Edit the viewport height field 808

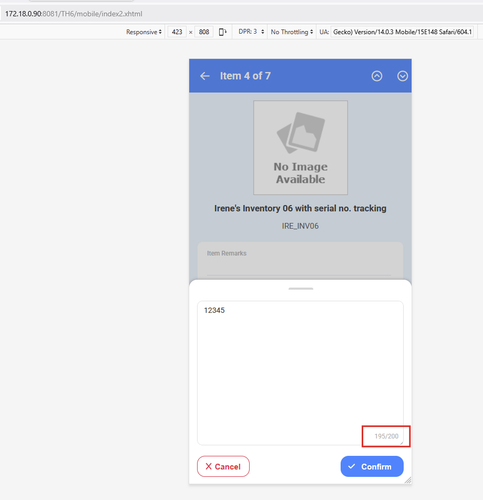(204, 32)
